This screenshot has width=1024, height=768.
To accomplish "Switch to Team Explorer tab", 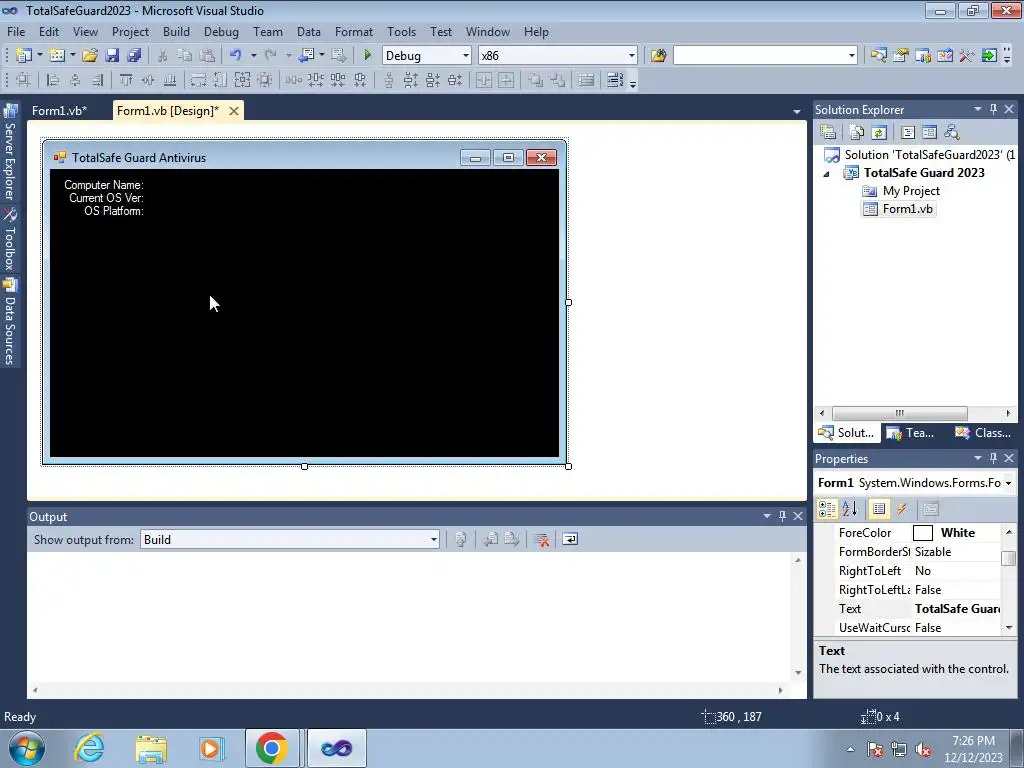I will (x=910, y=432).
